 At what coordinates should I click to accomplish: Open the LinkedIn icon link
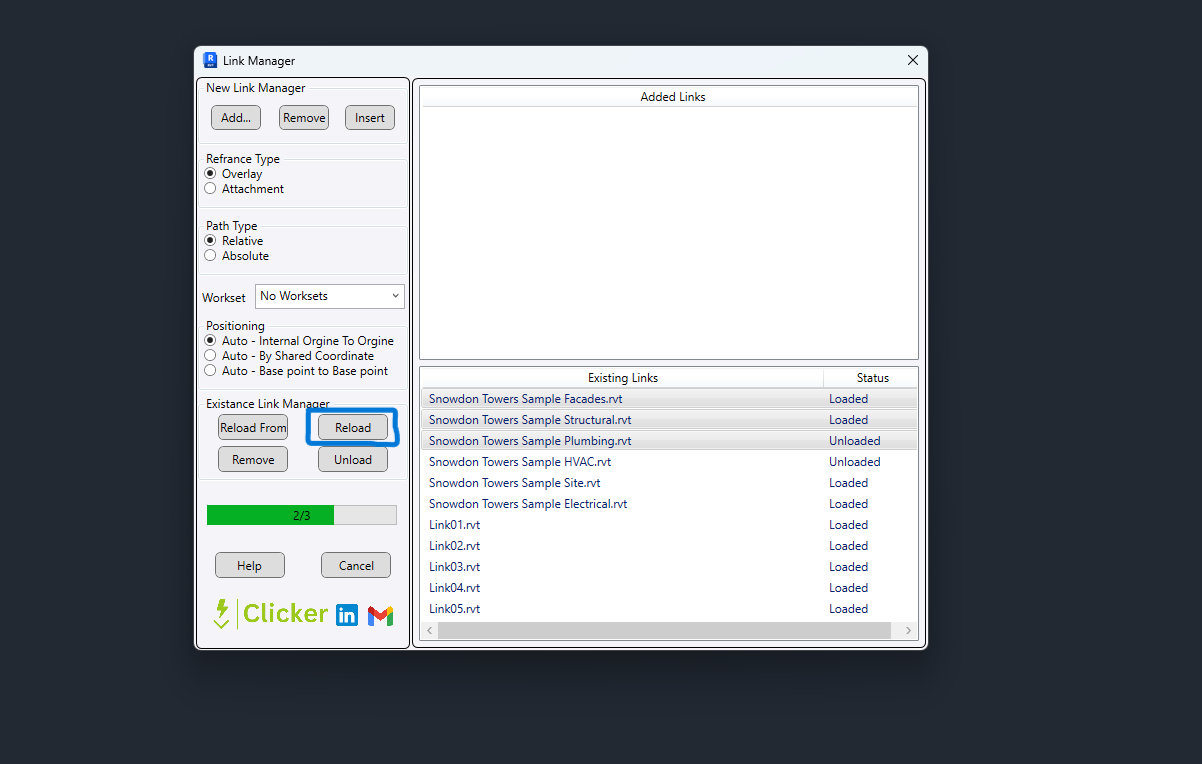[347, 615]
